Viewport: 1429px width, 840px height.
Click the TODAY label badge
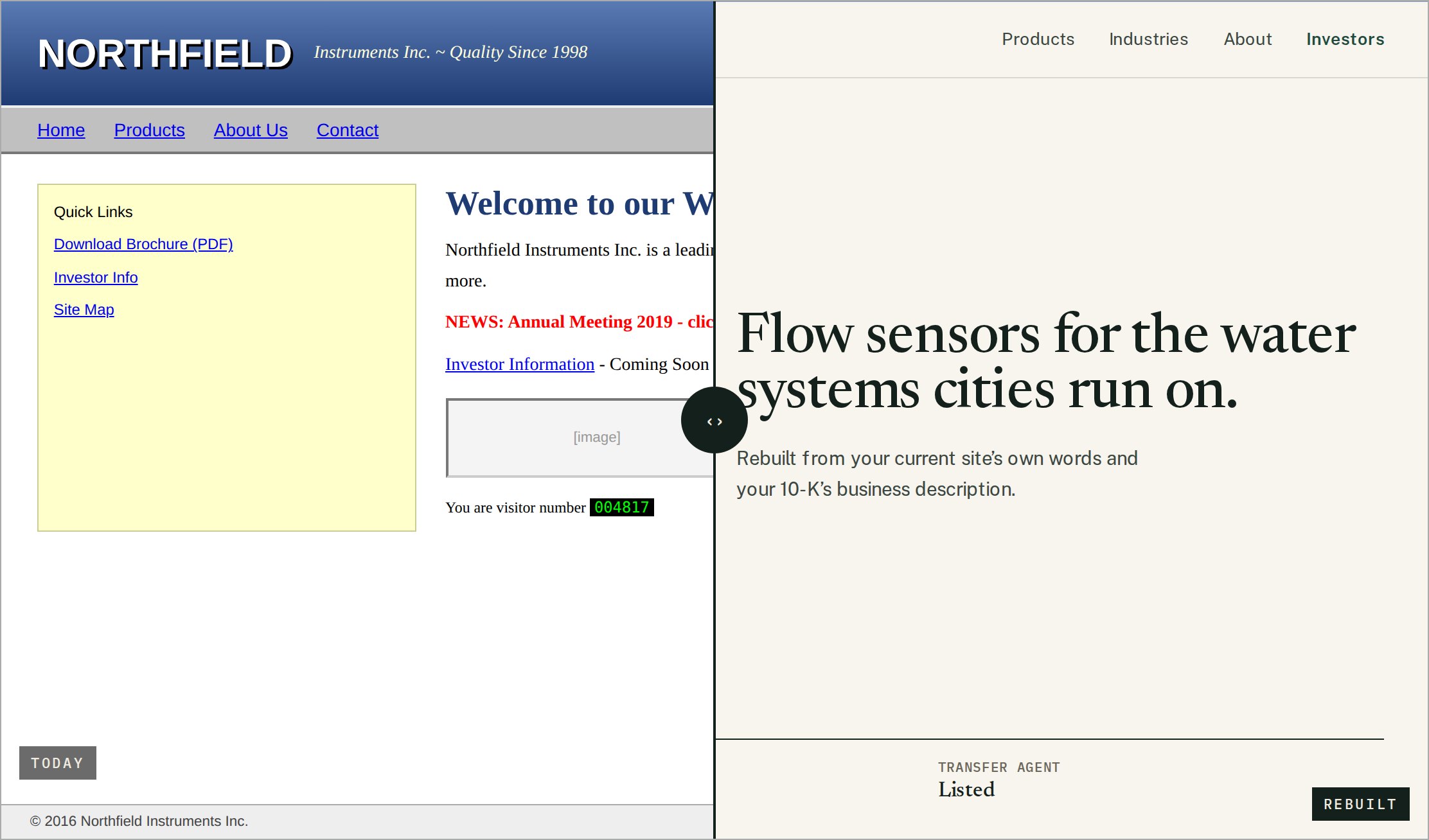coord(58,763)
